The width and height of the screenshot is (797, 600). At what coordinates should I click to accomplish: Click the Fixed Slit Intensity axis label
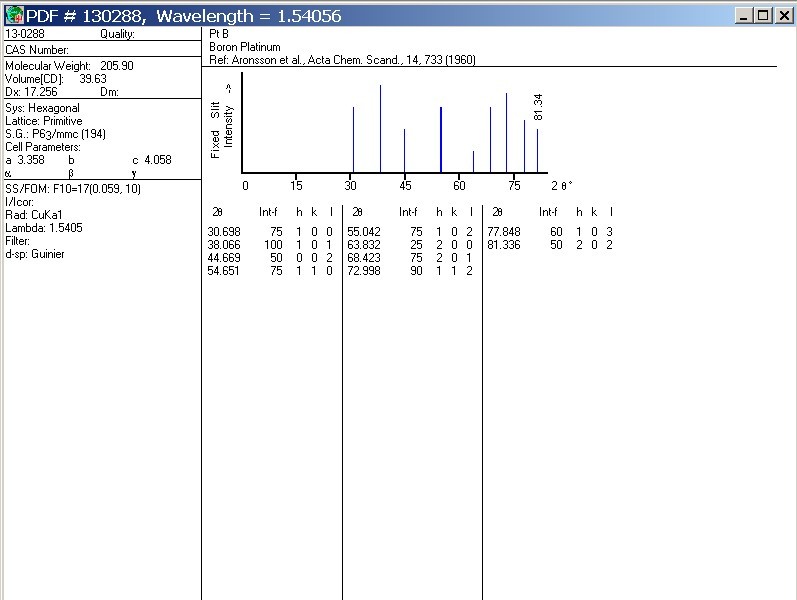coord(222,122)
